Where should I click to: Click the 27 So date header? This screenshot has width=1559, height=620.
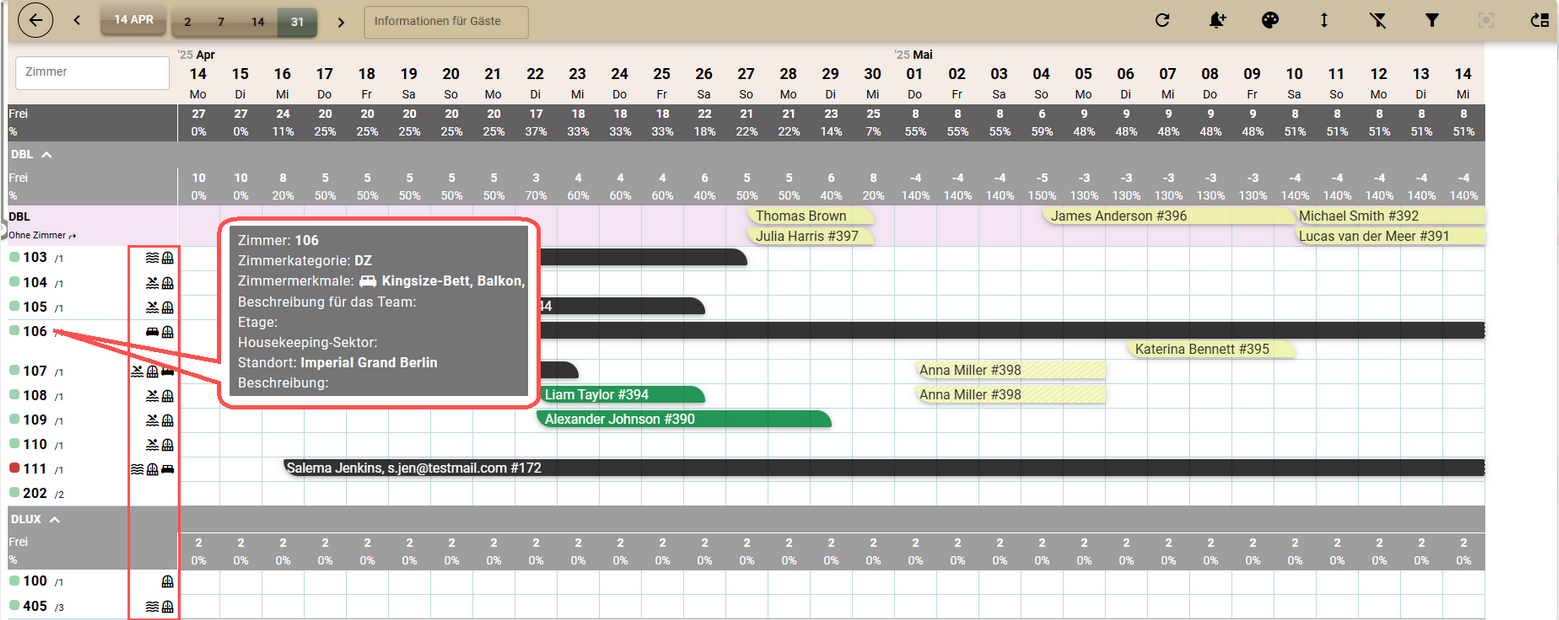coord(746,81)
